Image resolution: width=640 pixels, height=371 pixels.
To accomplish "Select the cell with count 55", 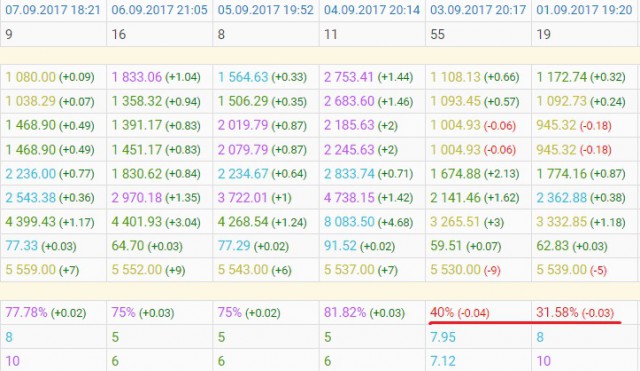I will 478,34.
